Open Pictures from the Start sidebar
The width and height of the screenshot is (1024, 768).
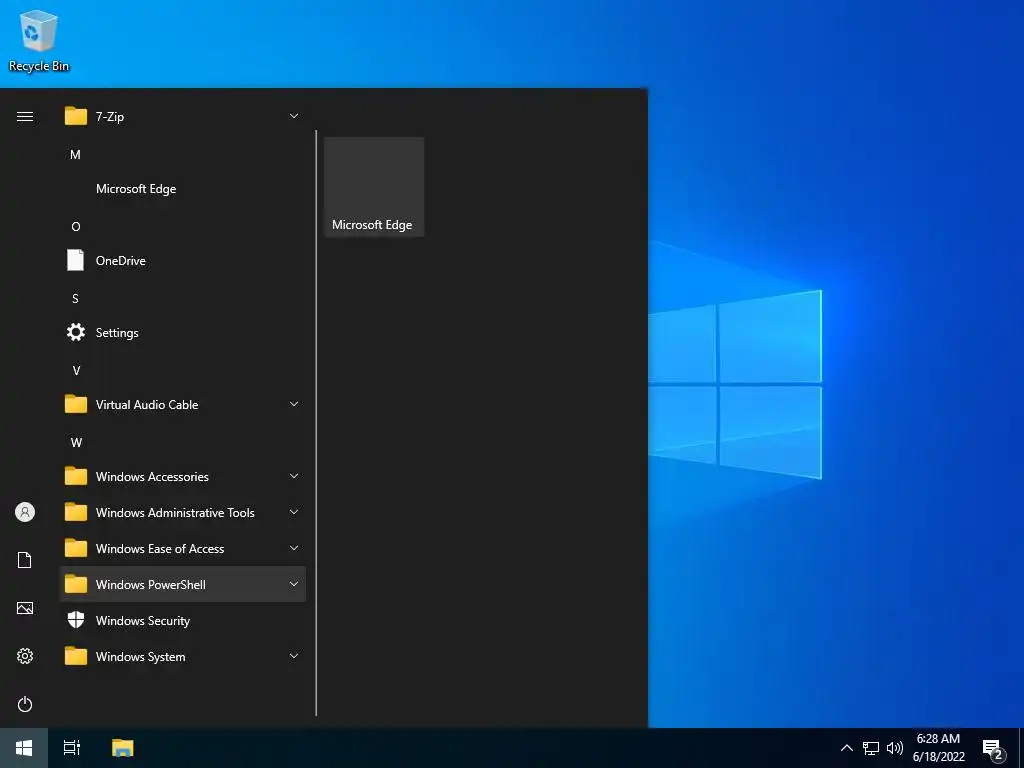(x=25, y=608)
